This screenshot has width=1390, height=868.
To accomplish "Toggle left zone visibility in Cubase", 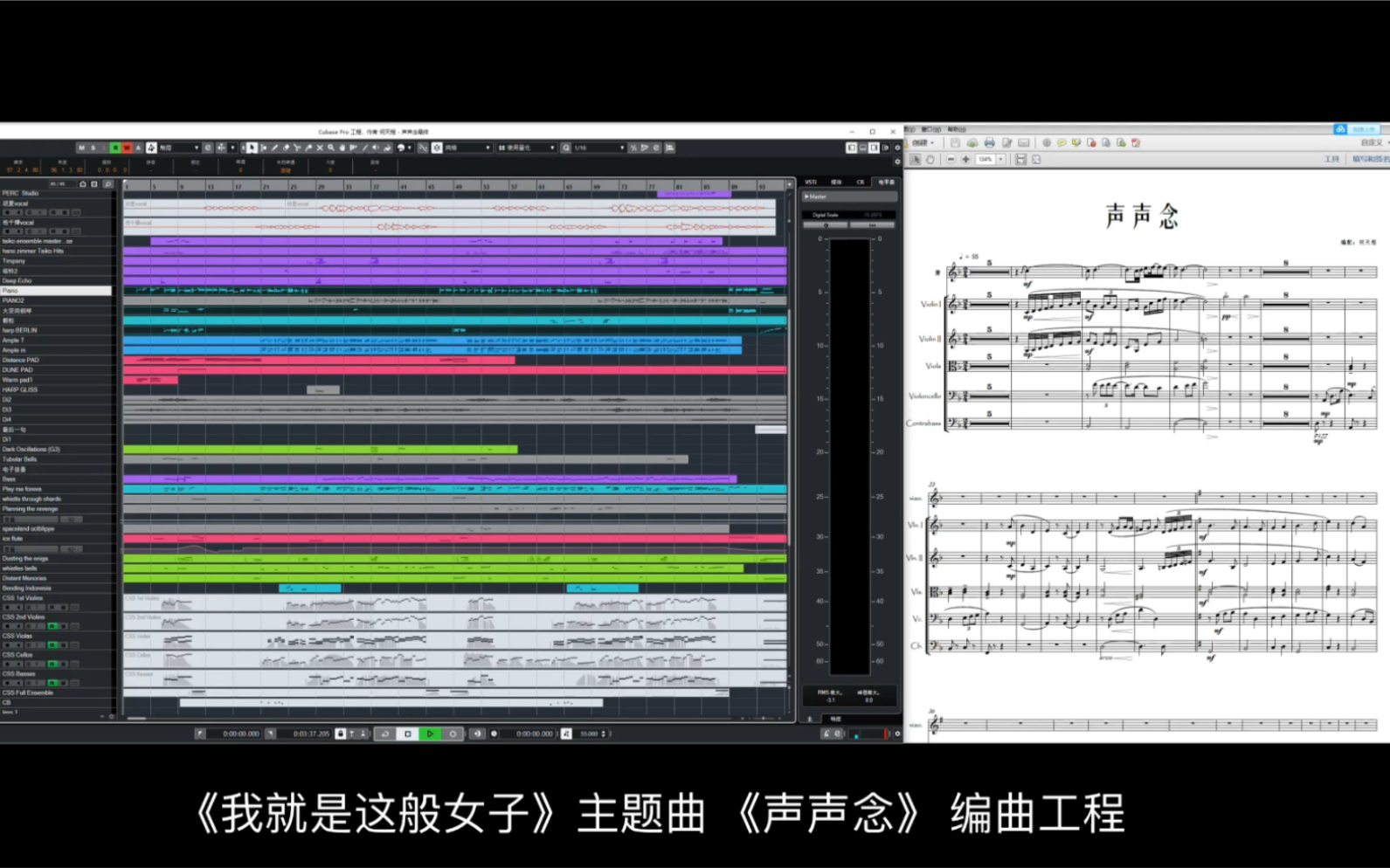I will 852,148.
